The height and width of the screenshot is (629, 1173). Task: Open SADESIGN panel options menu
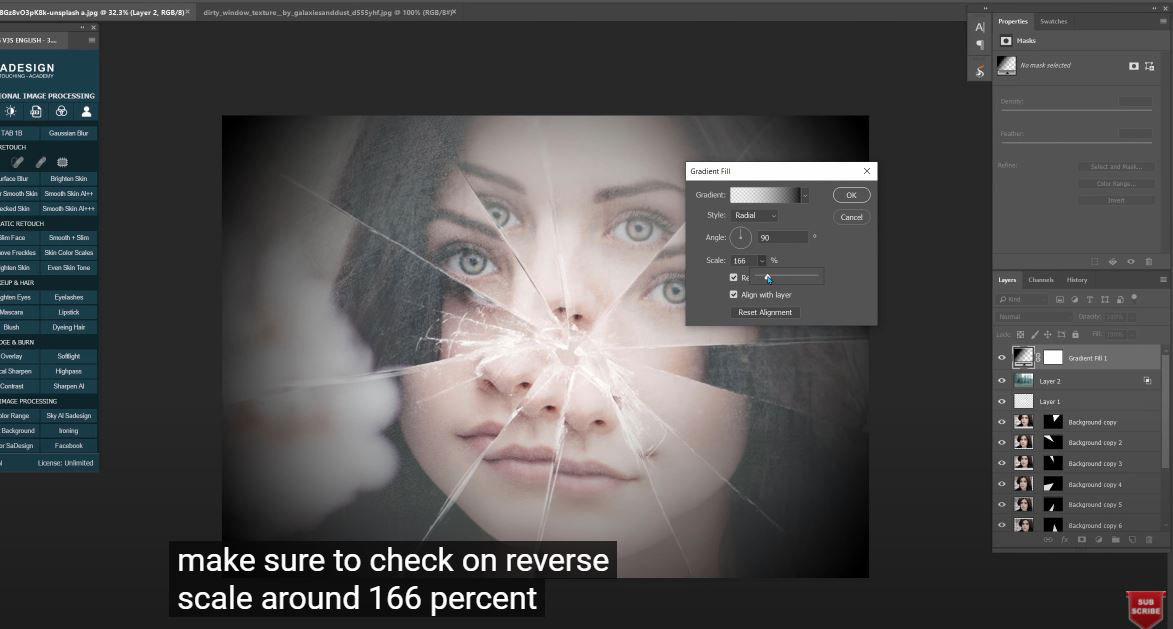(x=91, y=40)
